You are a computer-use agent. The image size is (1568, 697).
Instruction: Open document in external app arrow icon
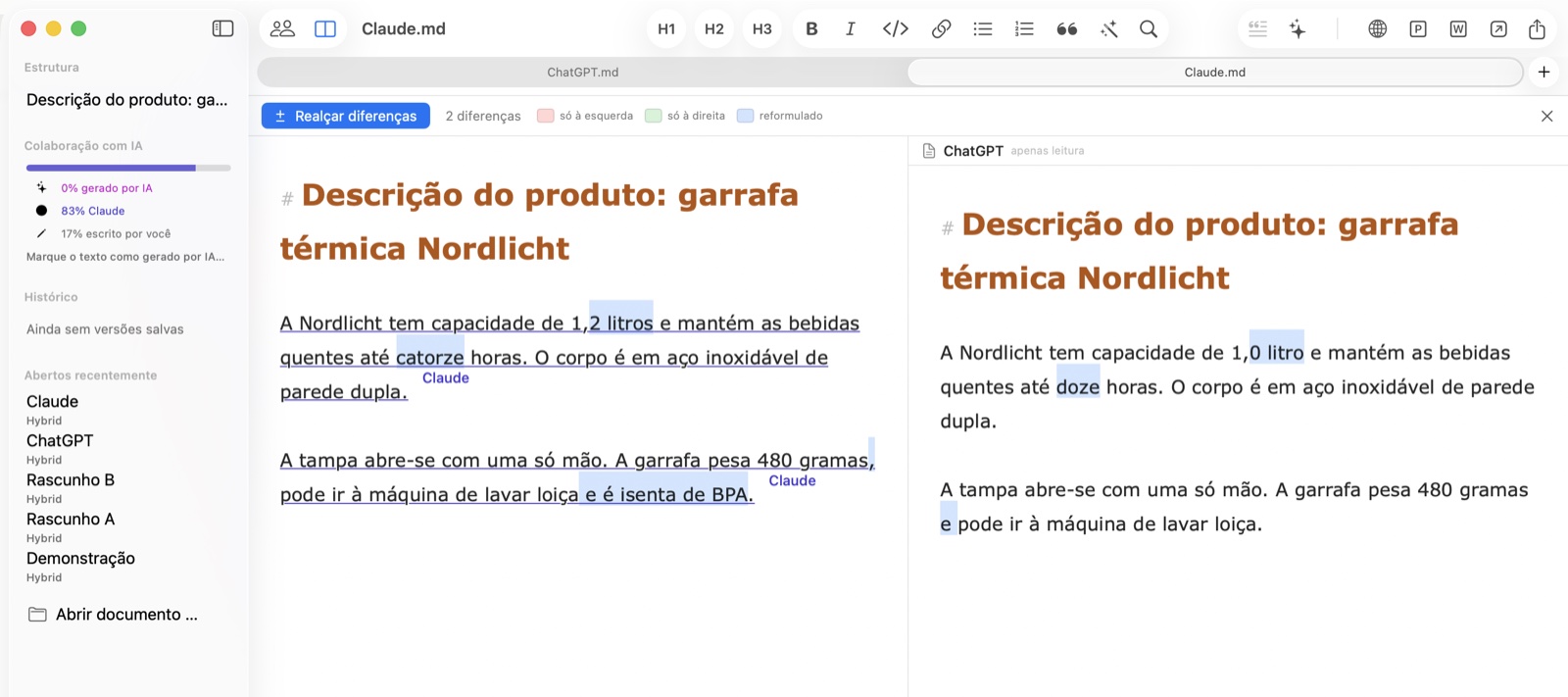1498,28
